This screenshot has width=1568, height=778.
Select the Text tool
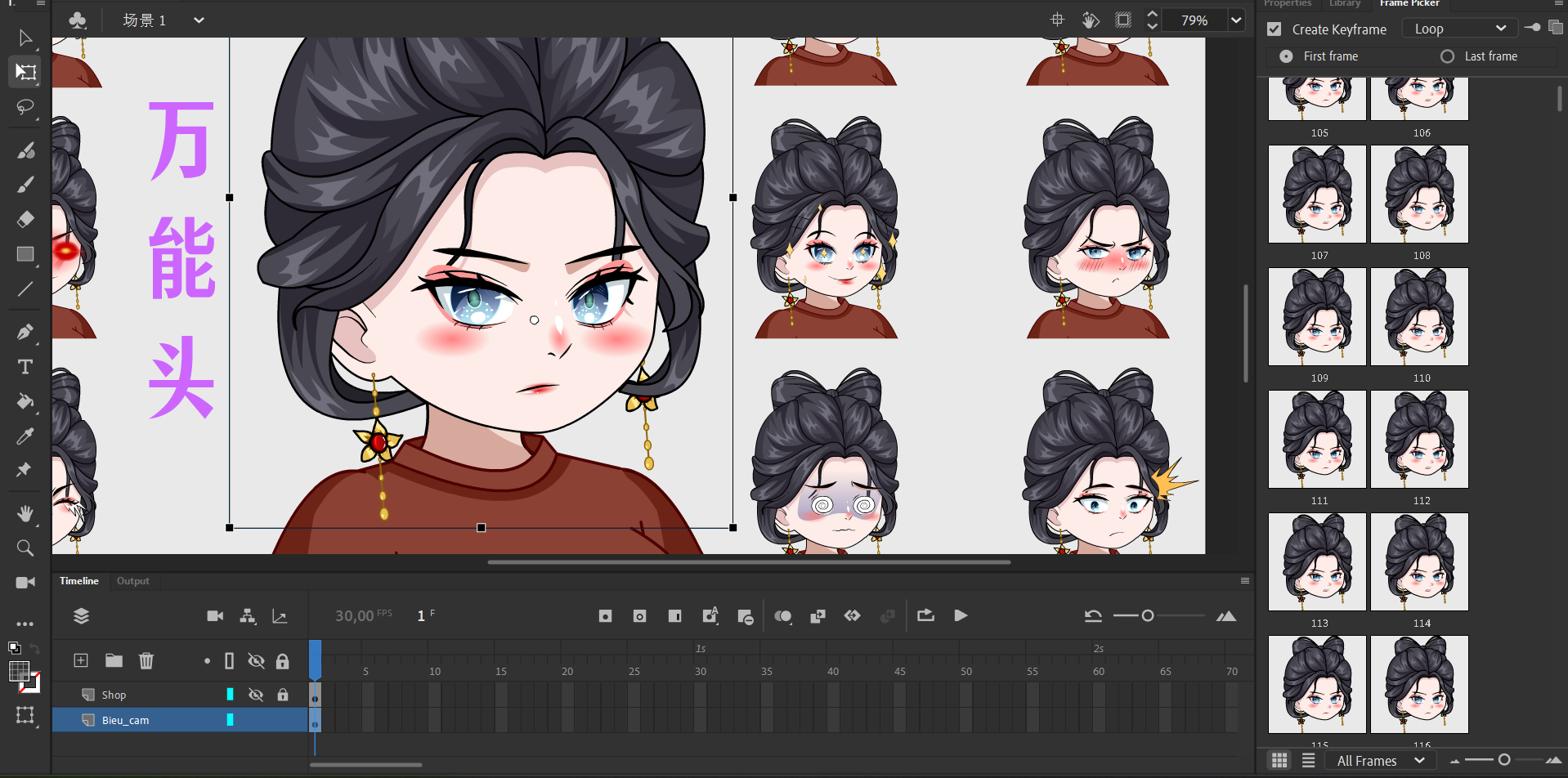(x=25, y=367)
